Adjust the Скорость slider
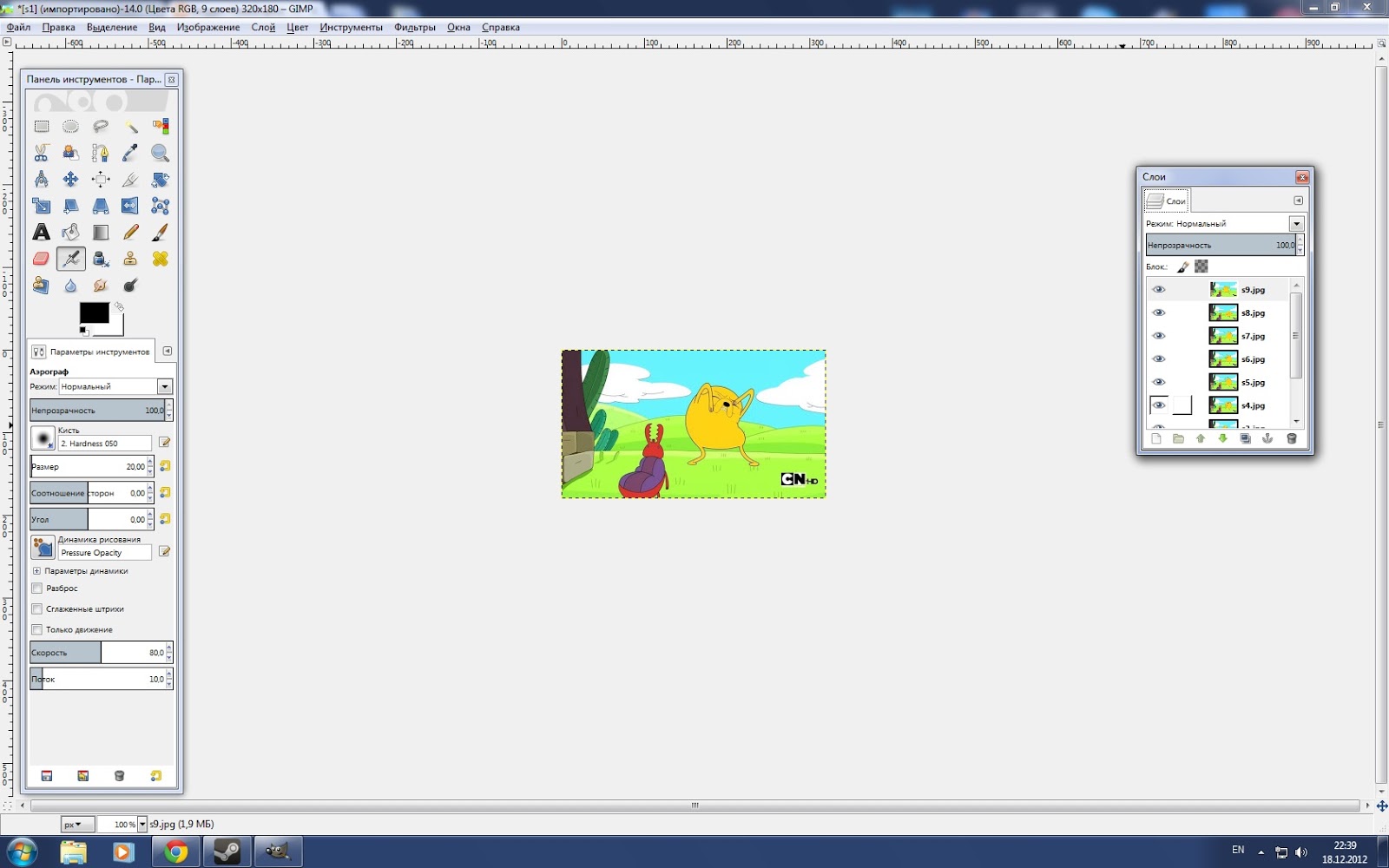The width and height of the screenshot is (1389, 868). pos(98,653)
